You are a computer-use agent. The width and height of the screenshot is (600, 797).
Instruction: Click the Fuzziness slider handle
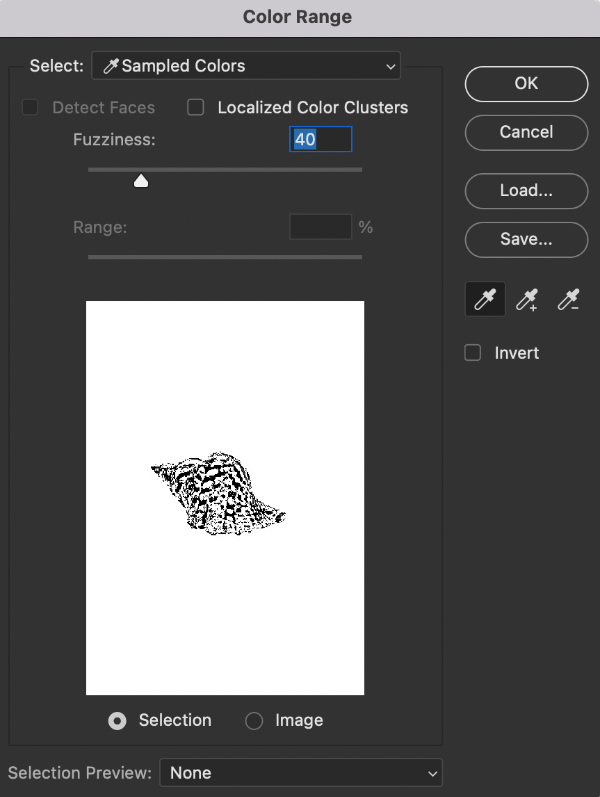[x=141, y=180]
